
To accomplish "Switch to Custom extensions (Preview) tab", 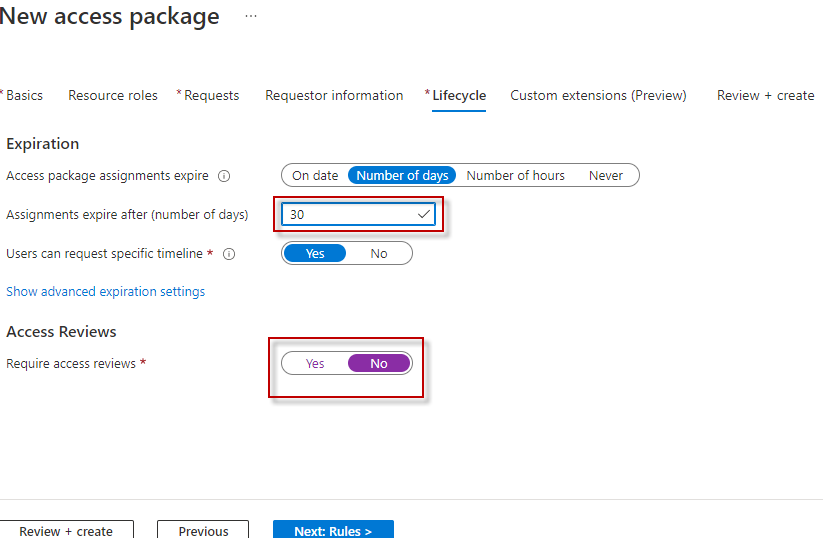I will [598, 96].
